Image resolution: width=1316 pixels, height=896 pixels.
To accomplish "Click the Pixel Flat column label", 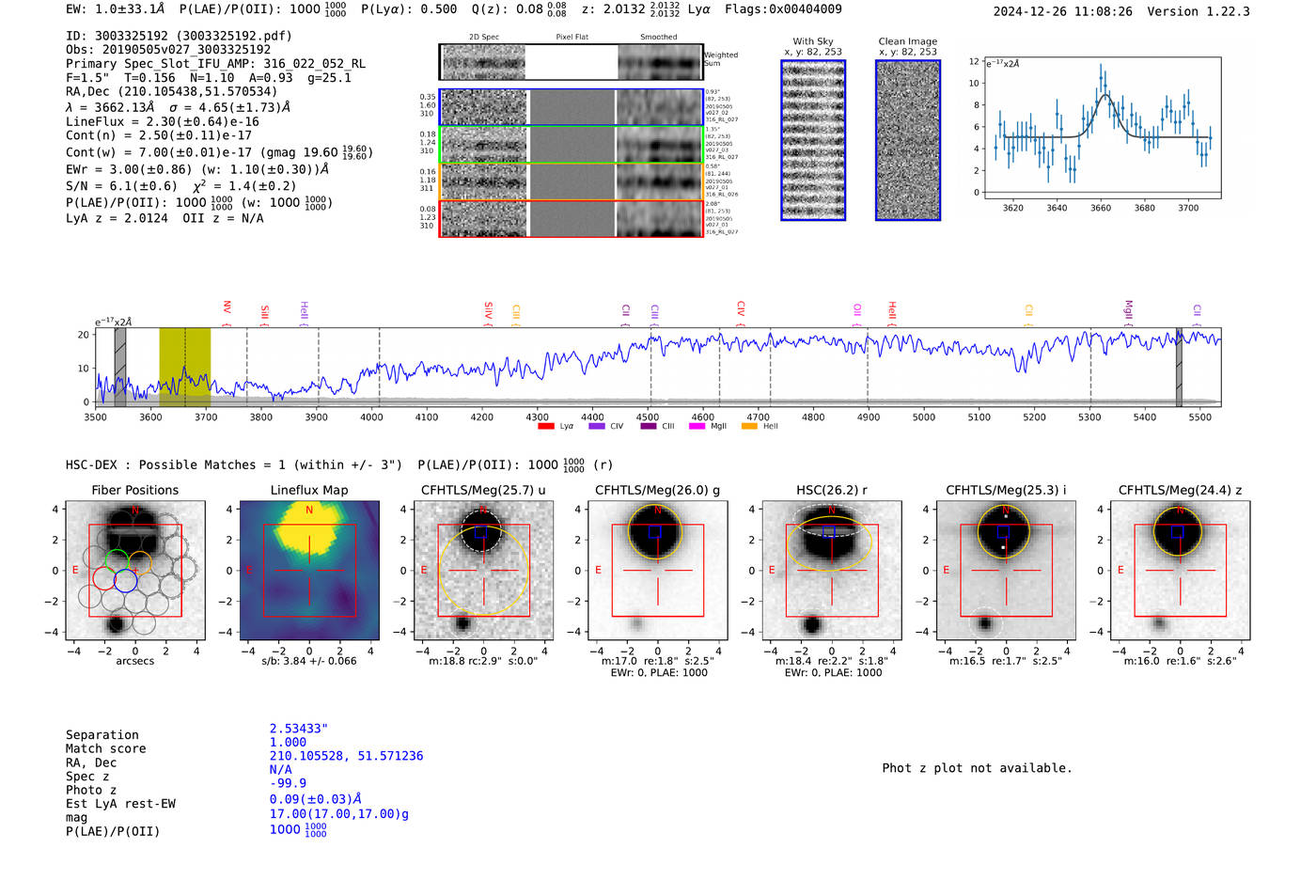I will click(x=572, y=37).
